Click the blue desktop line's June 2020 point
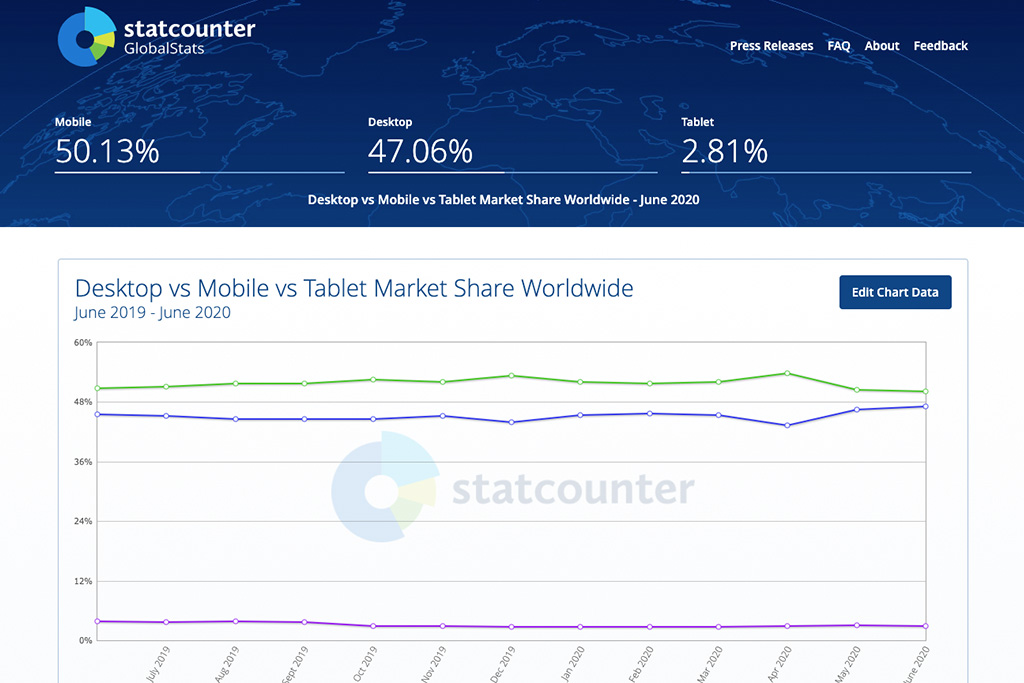 (926, 406)
